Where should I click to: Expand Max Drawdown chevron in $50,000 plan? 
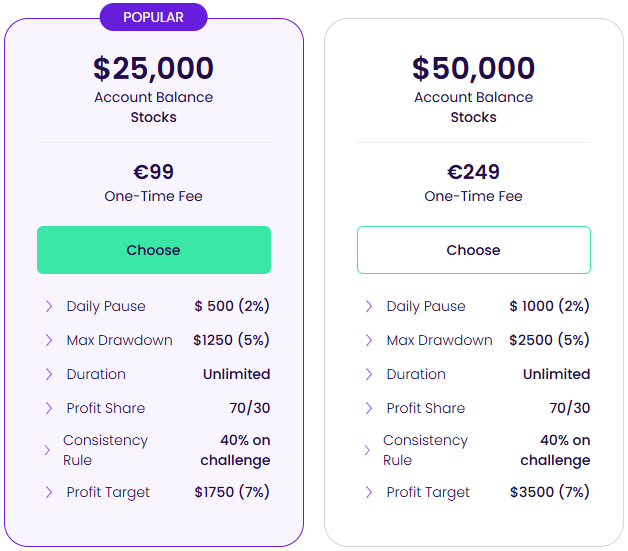pyautogui.click(x=369, y=340)
